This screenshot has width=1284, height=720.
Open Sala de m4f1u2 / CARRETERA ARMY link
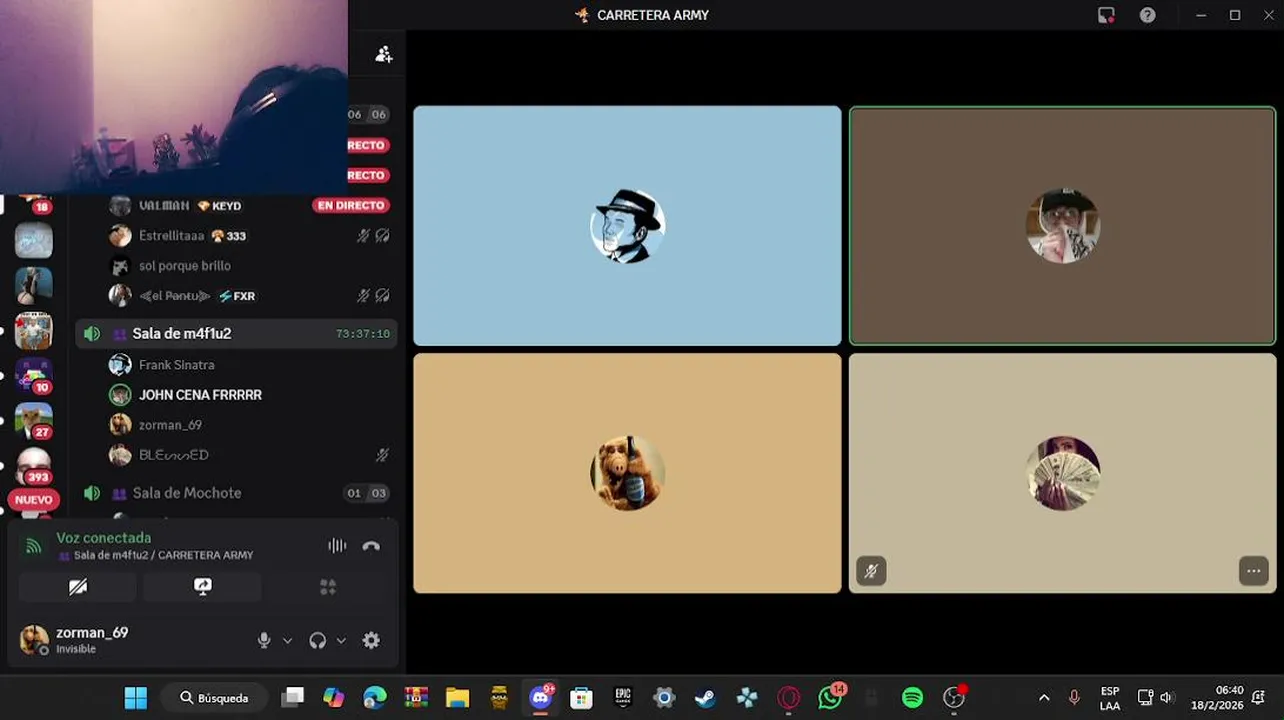pyautogui.click(x=163, y=555)
